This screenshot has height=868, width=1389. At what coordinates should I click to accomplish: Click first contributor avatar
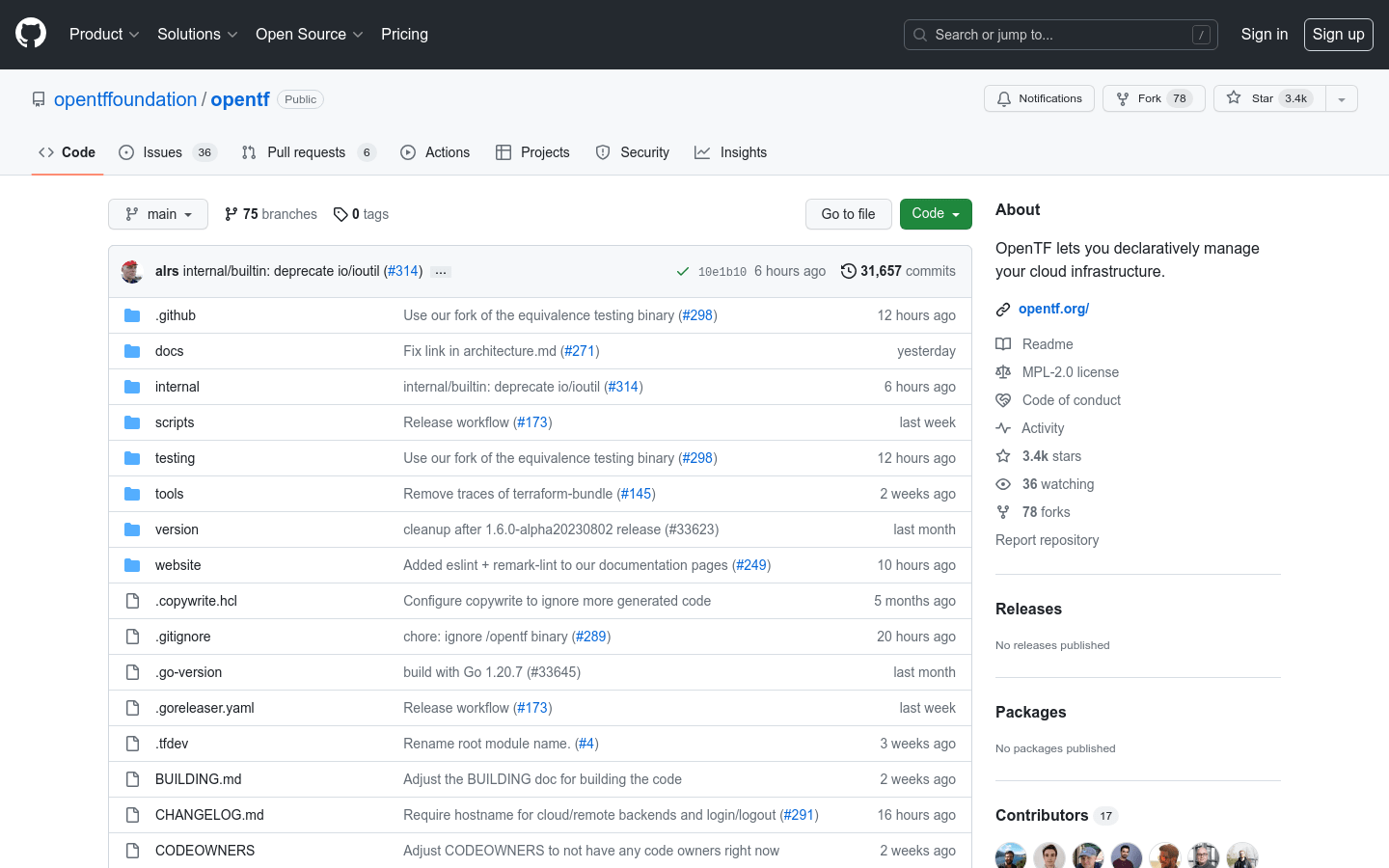pos(1011,855)
